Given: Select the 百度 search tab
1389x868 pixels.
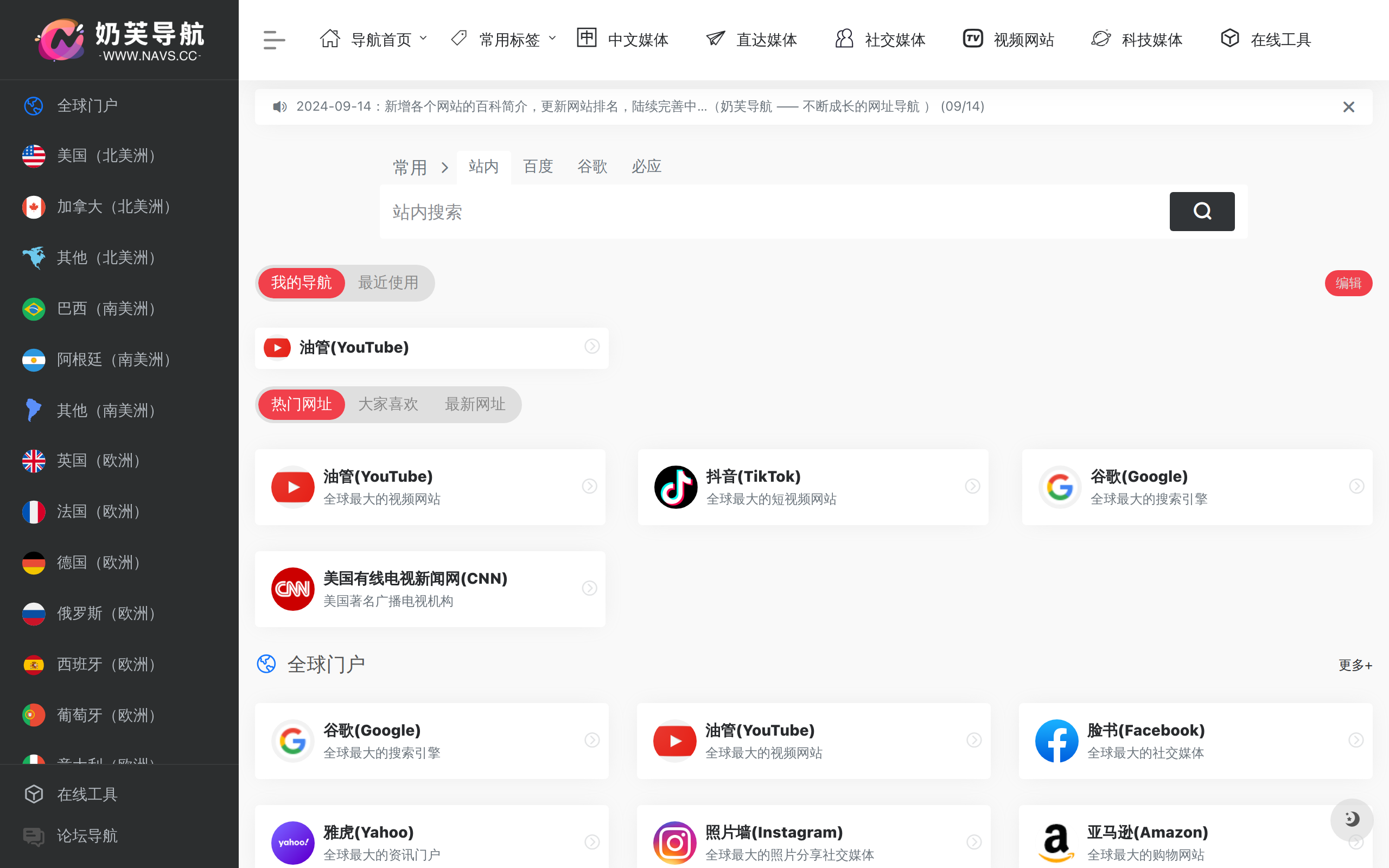Looking at the screenshot, I should tap(538, 167).
